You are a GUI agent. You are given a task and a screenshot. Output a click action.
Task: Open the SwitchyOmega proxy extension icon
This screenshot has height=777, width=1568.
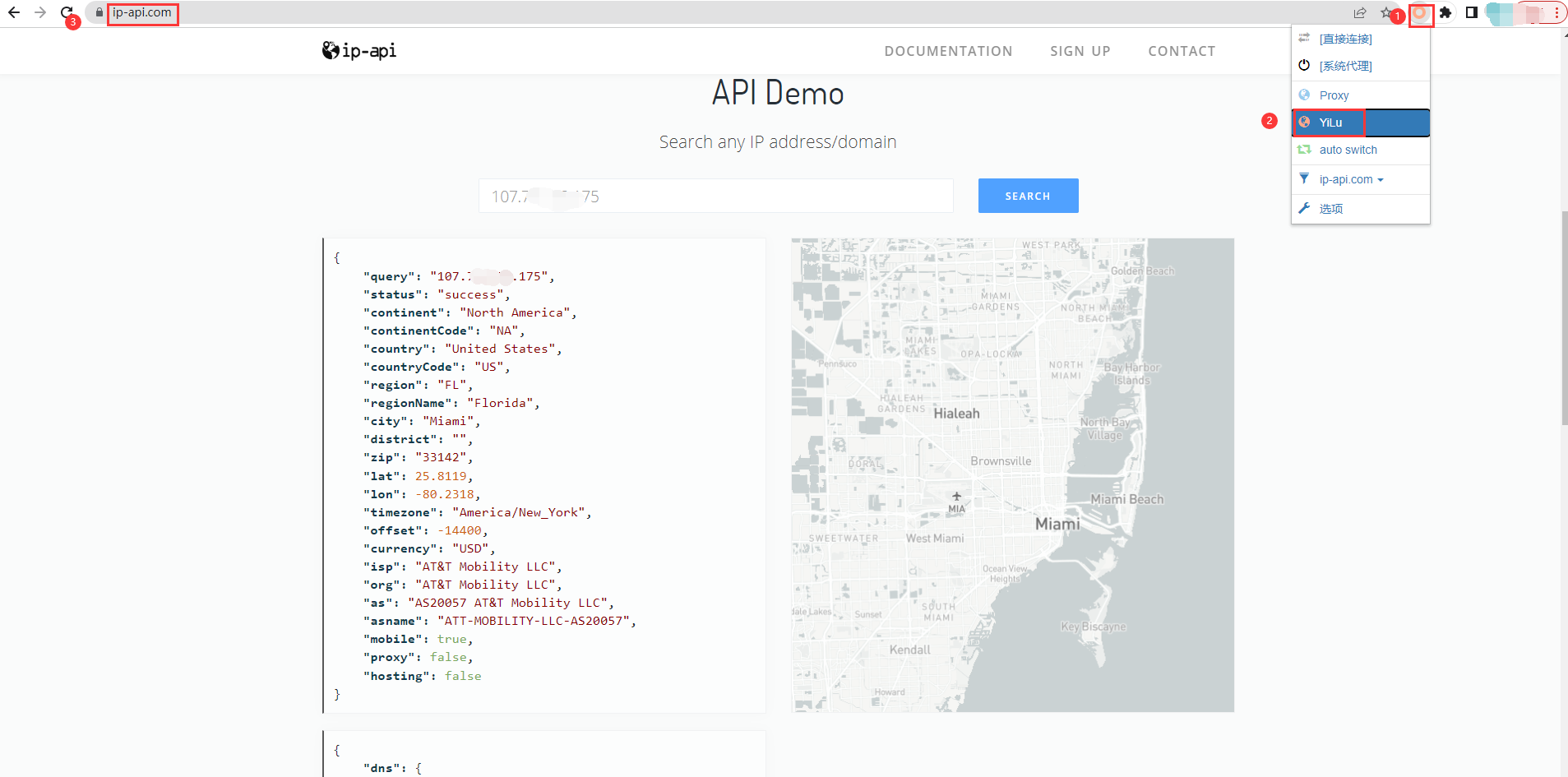click(1420, 13)
